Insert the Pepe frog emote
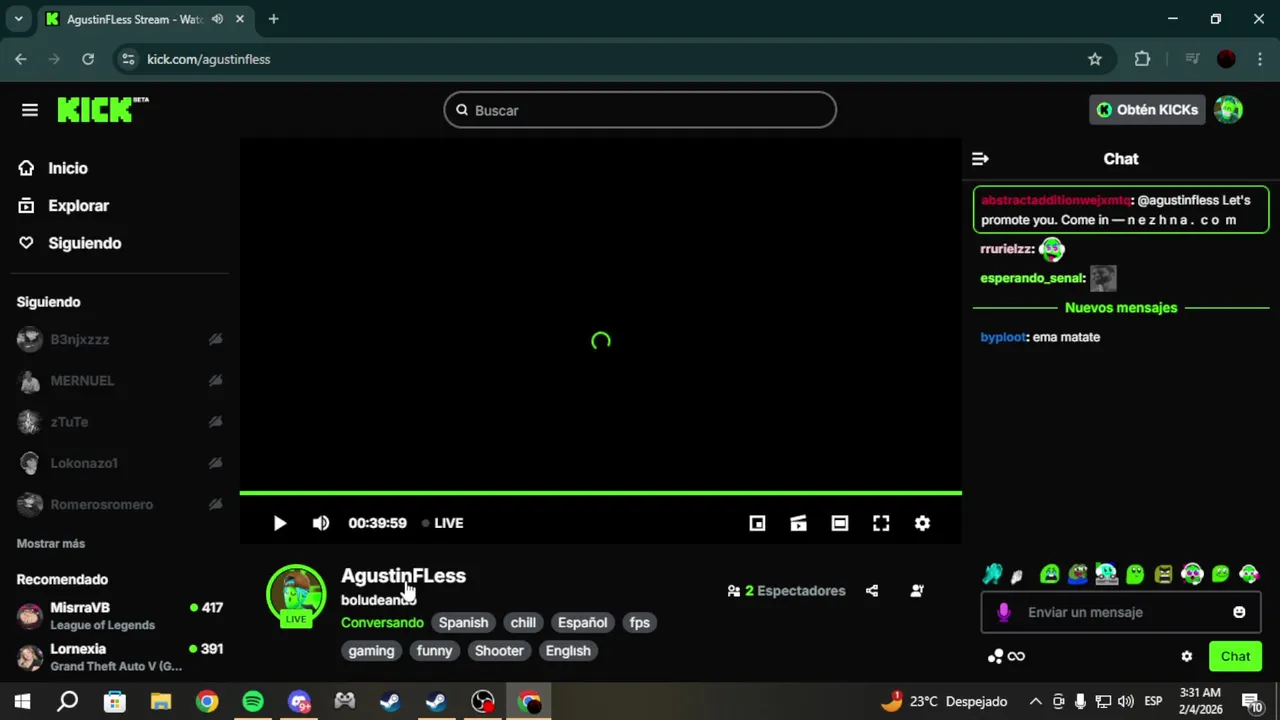Screen dimensions: 1280x720 click(1078, 574)
